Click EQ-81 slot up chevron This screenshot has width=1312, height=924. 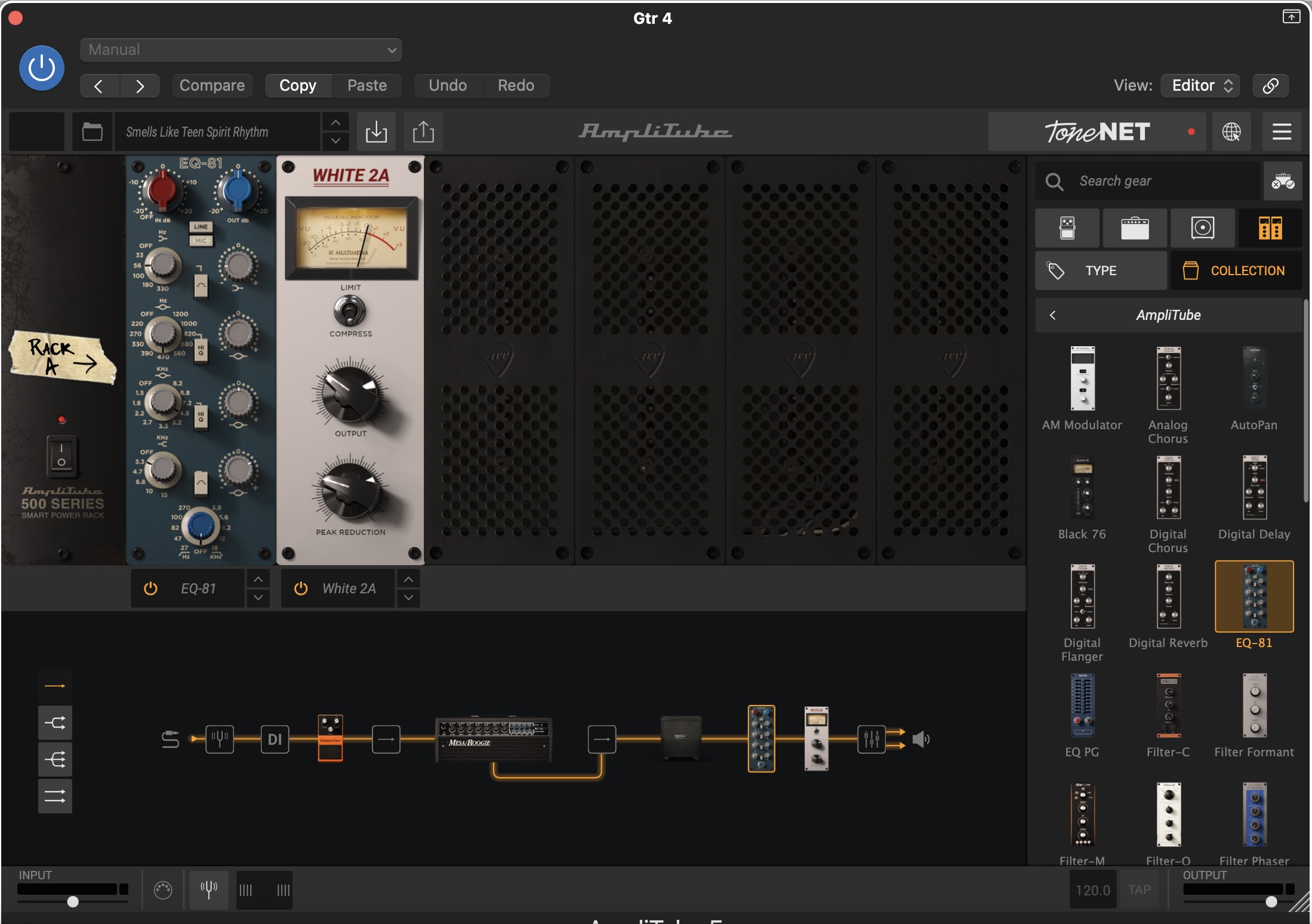point(258,579)
